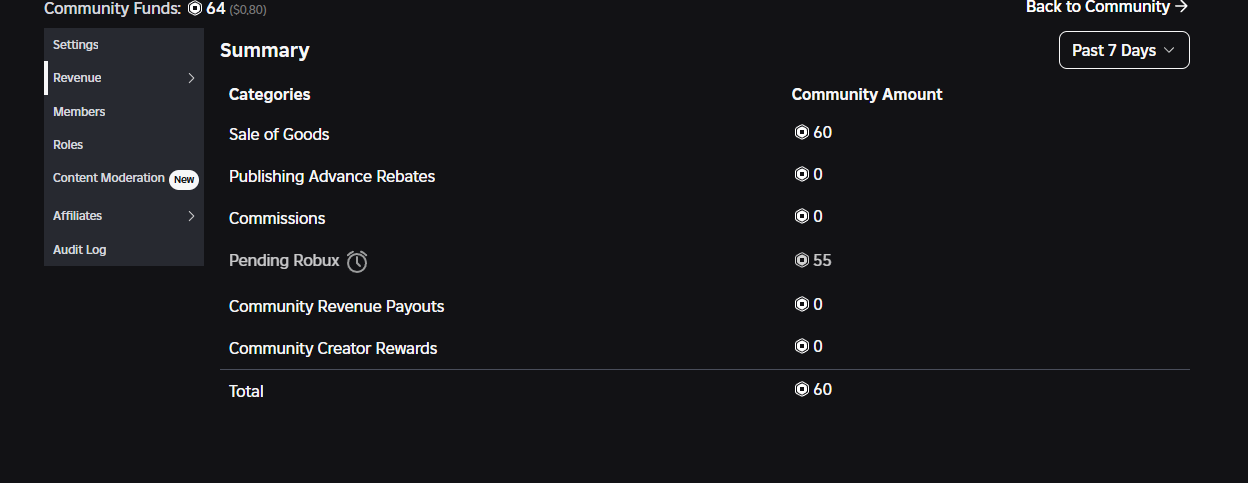Click the Robux icon in Total row
1248x483 pixels.
click(801, 389)
